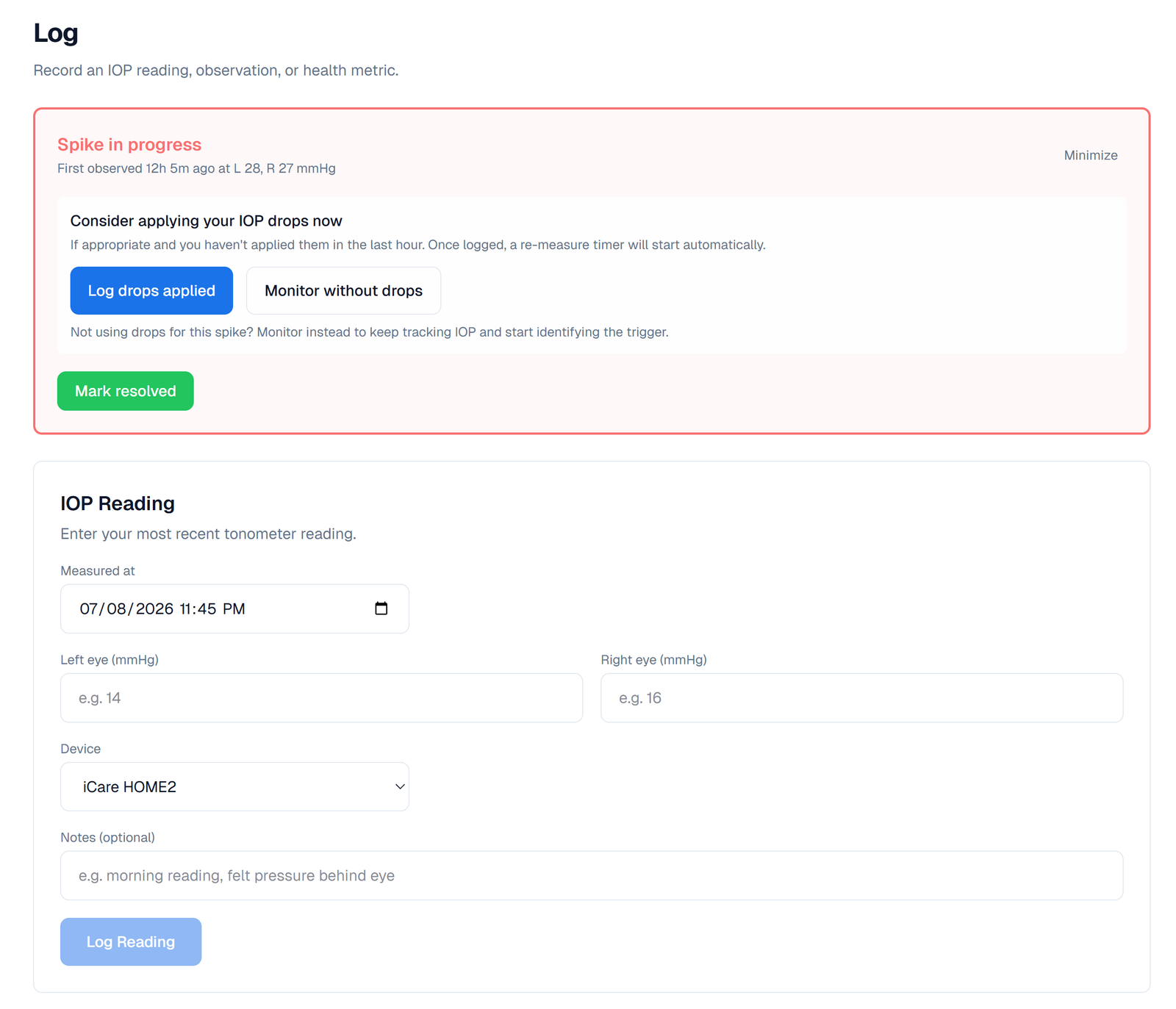This screenshot has width=1176, height=1009.
Task: Click 'If appropriate and you haven't applied' text
Action: 417,245
